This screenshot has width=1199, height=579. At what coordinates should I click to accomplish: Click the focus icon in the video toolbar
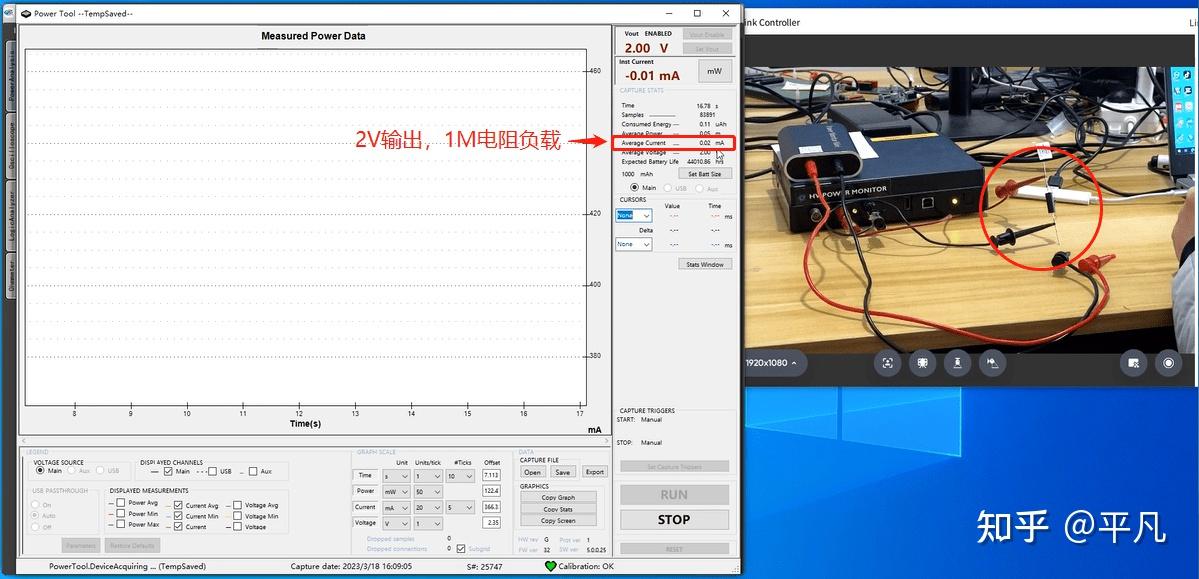pos(888,364)
